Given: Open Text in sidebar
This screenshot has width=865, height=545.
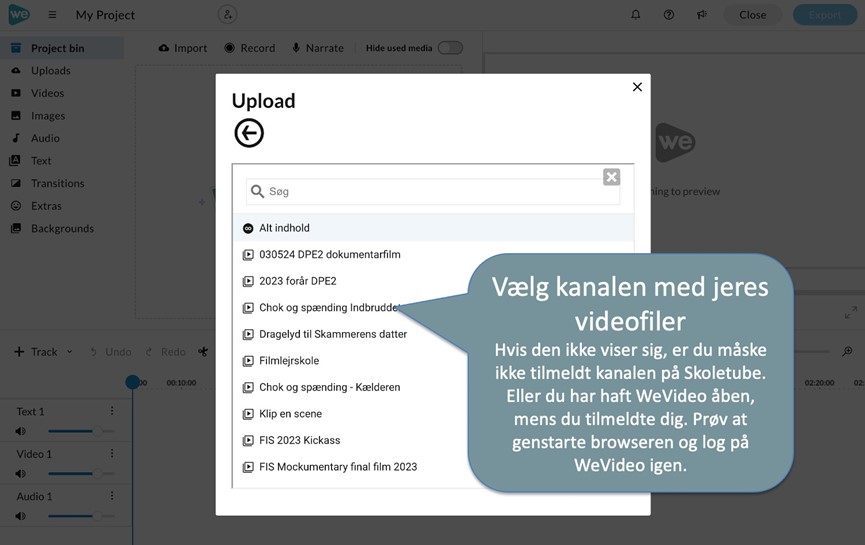Looking at the screenshot, I should [x=41, y=161].
